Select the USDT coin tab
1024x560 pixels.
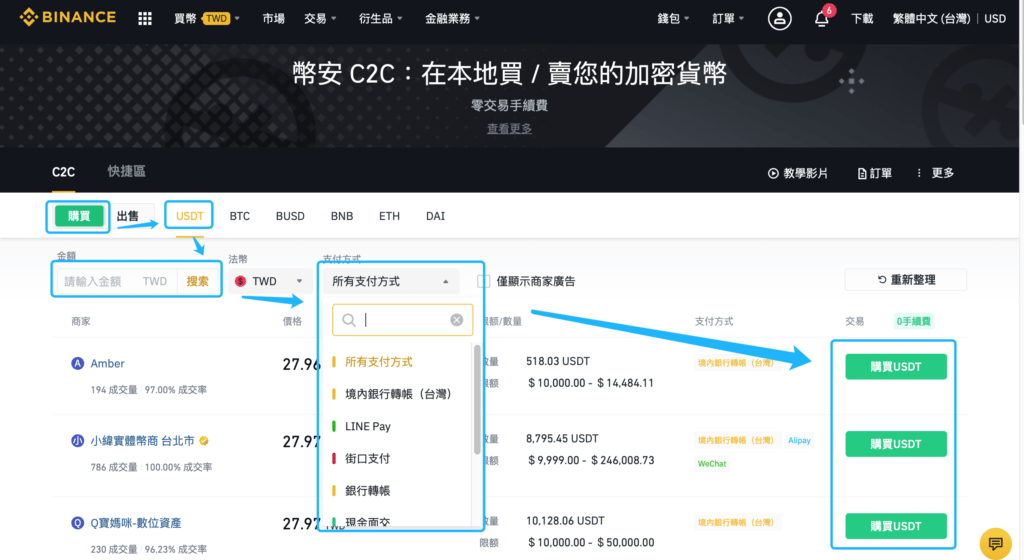pyautogui.click(x=189, y=216)
